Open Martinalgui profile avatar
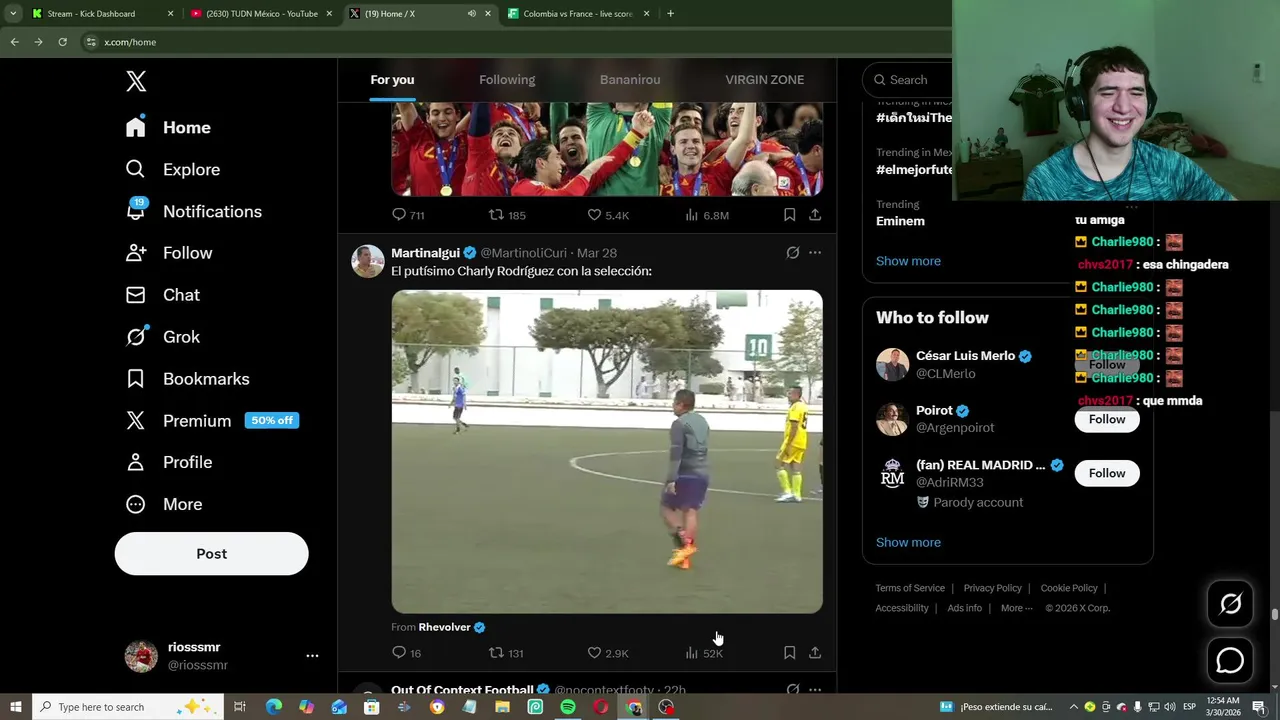The width and height of the screenshot is (1280, 720). coord(368,261)
